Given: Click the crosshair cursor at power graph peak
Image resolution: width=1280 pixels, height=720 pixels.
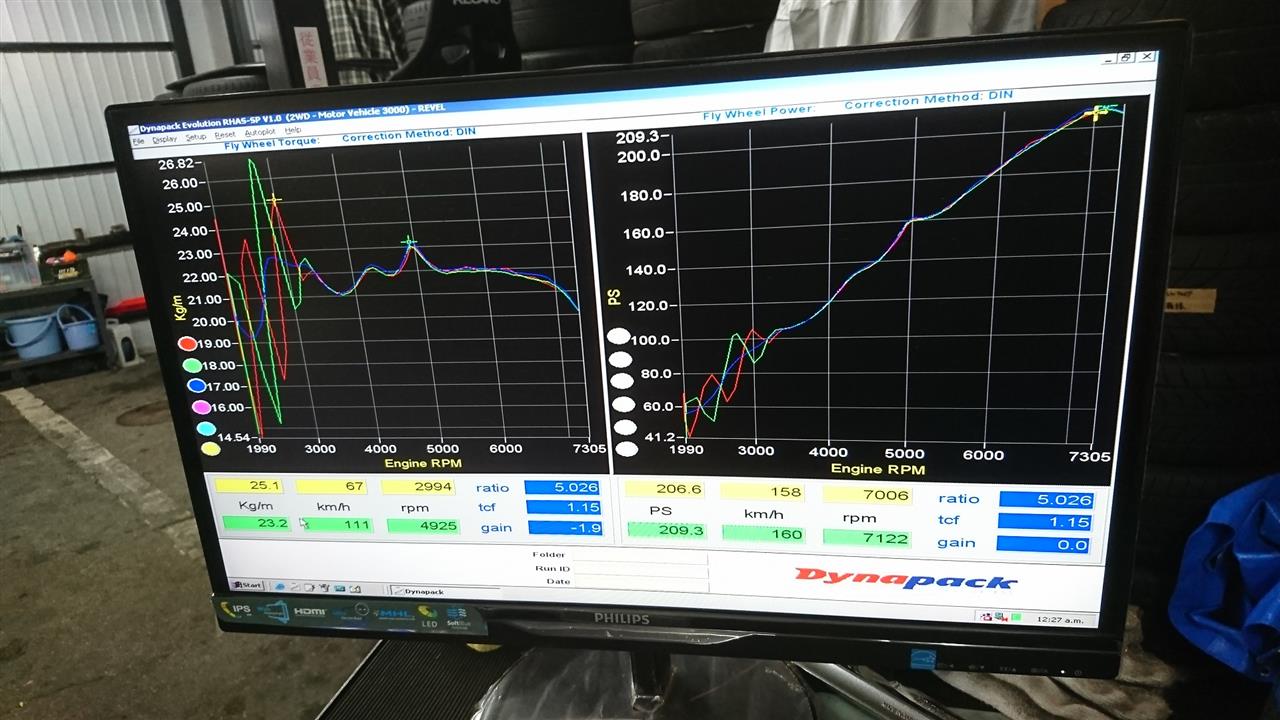Looking at the screenshot, I should (1098, 112).
